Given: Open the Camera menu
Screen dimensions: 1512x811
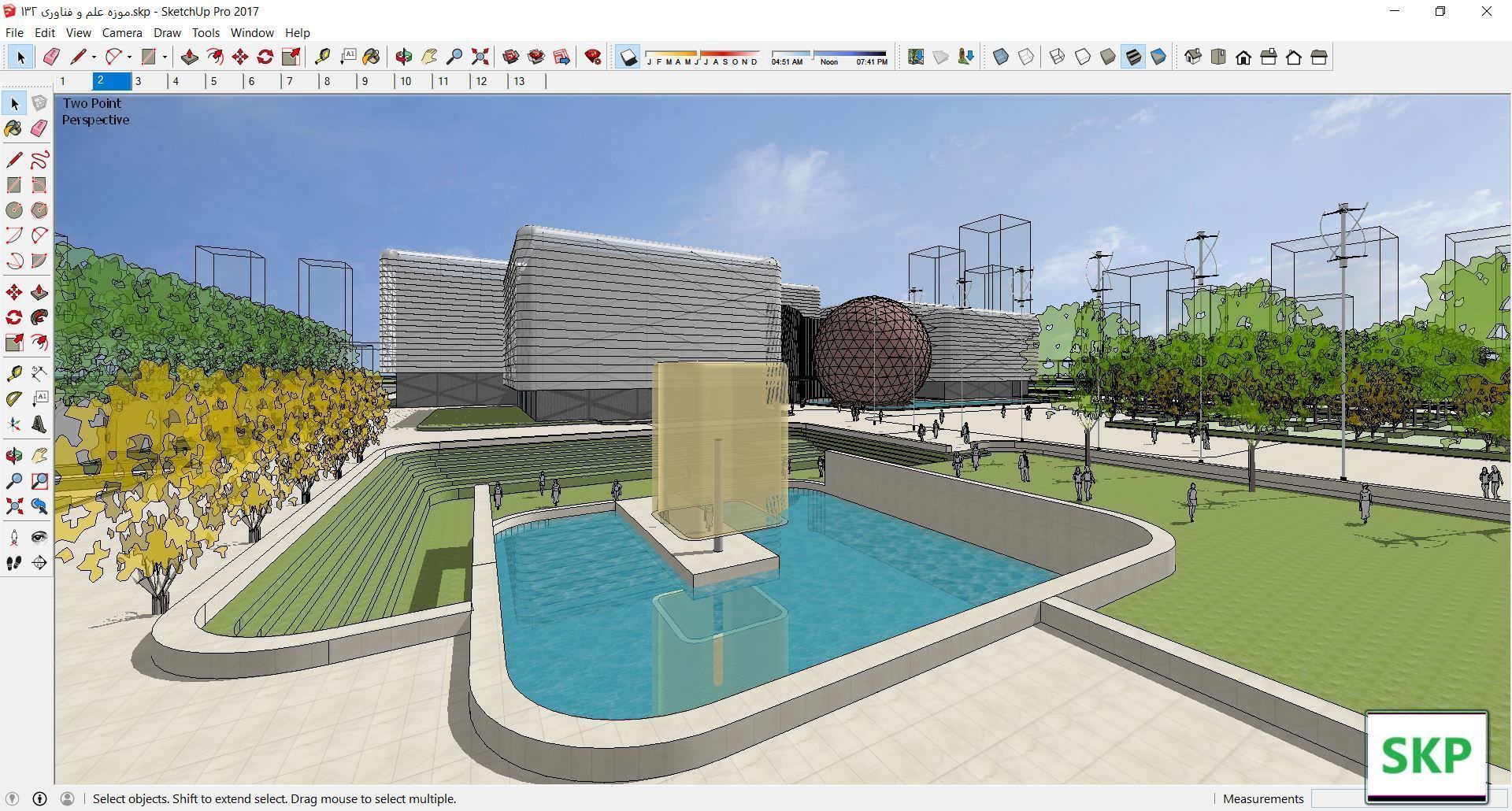Looking at the screenshot, I should click(x=121, y=32).
